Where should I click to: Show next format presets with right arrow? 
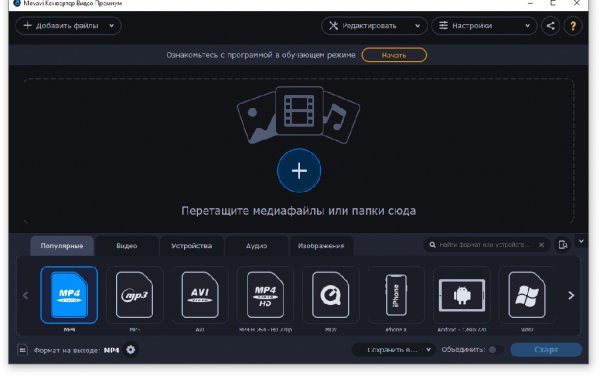571,295
